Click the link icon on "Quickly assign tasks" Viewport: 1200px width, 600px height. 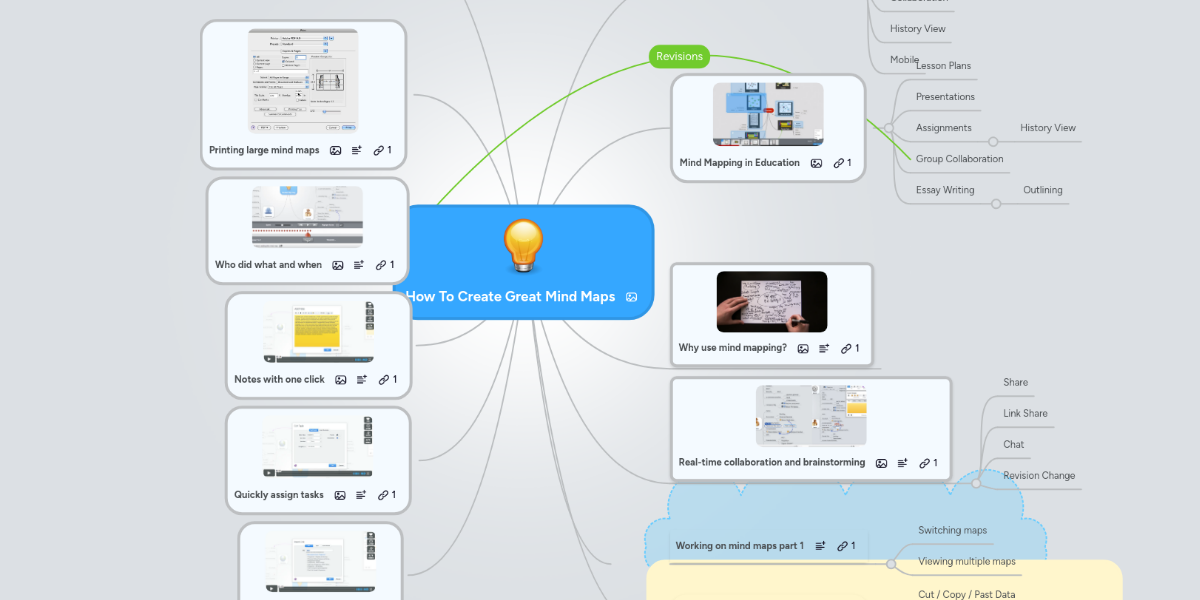coord(383,494)
